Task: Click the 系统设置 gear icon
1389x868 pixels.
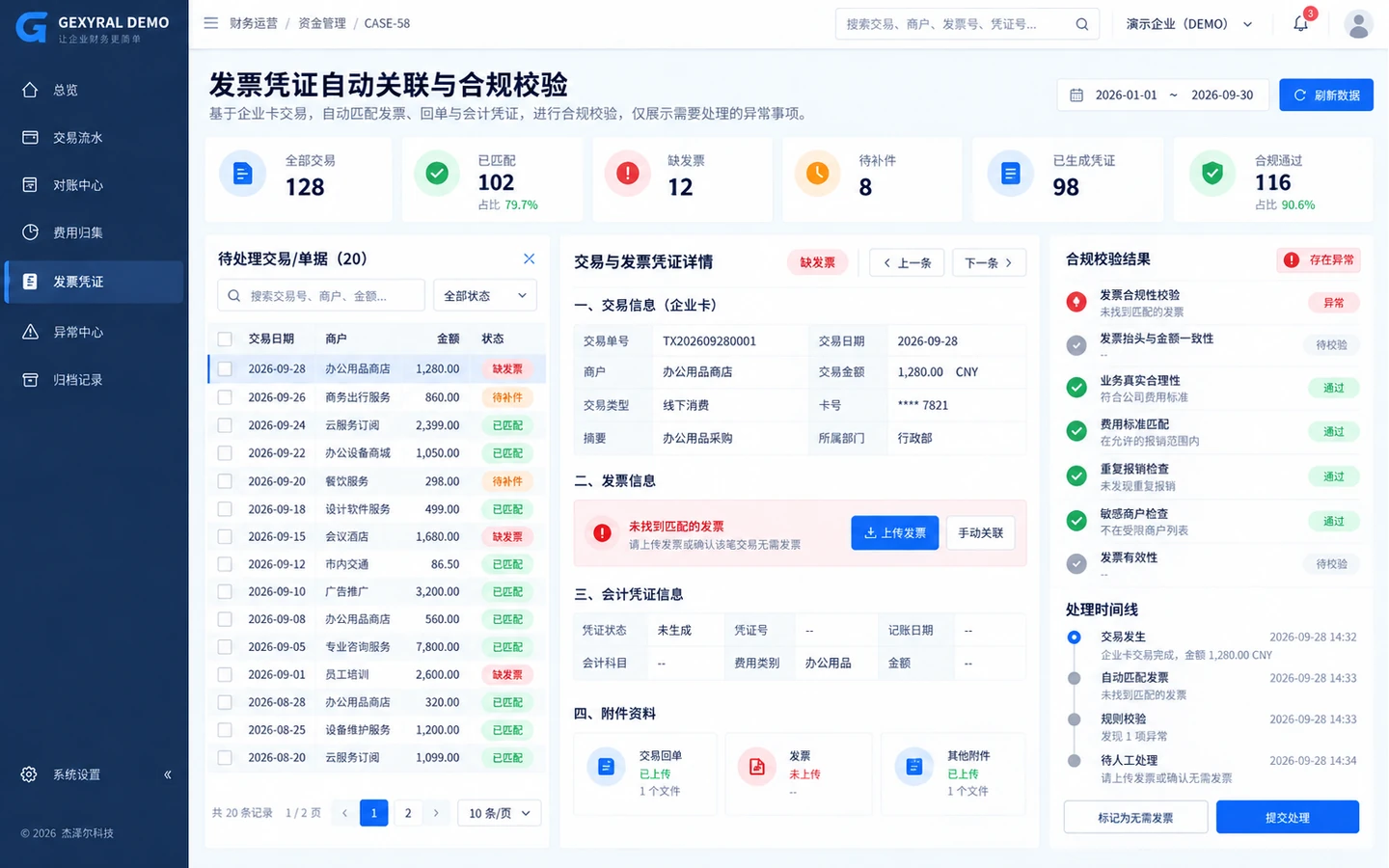Action: click(x=29, y=774)
